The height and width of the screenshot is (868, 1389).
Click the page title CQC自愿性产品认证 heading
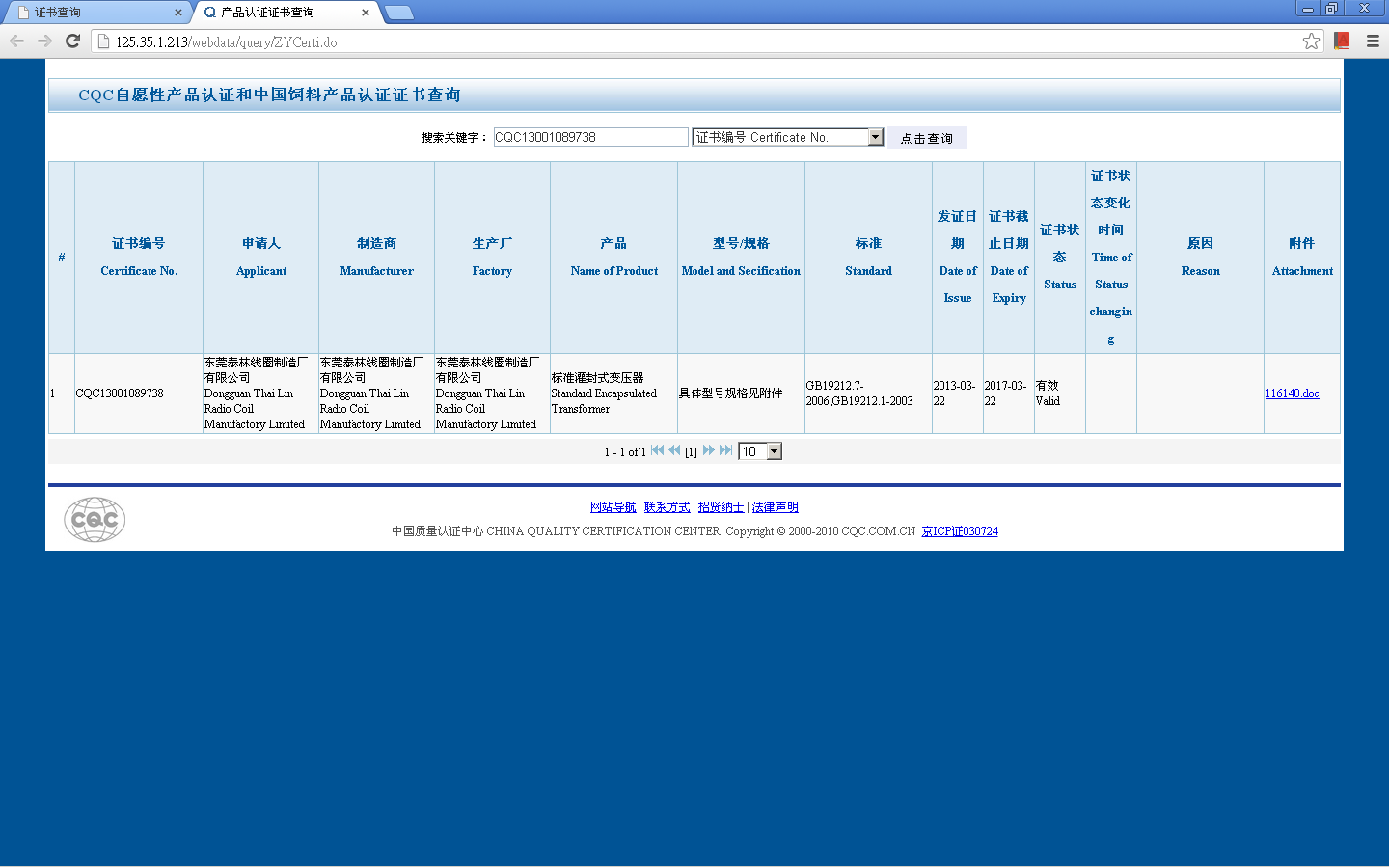(x=269, y=95)
